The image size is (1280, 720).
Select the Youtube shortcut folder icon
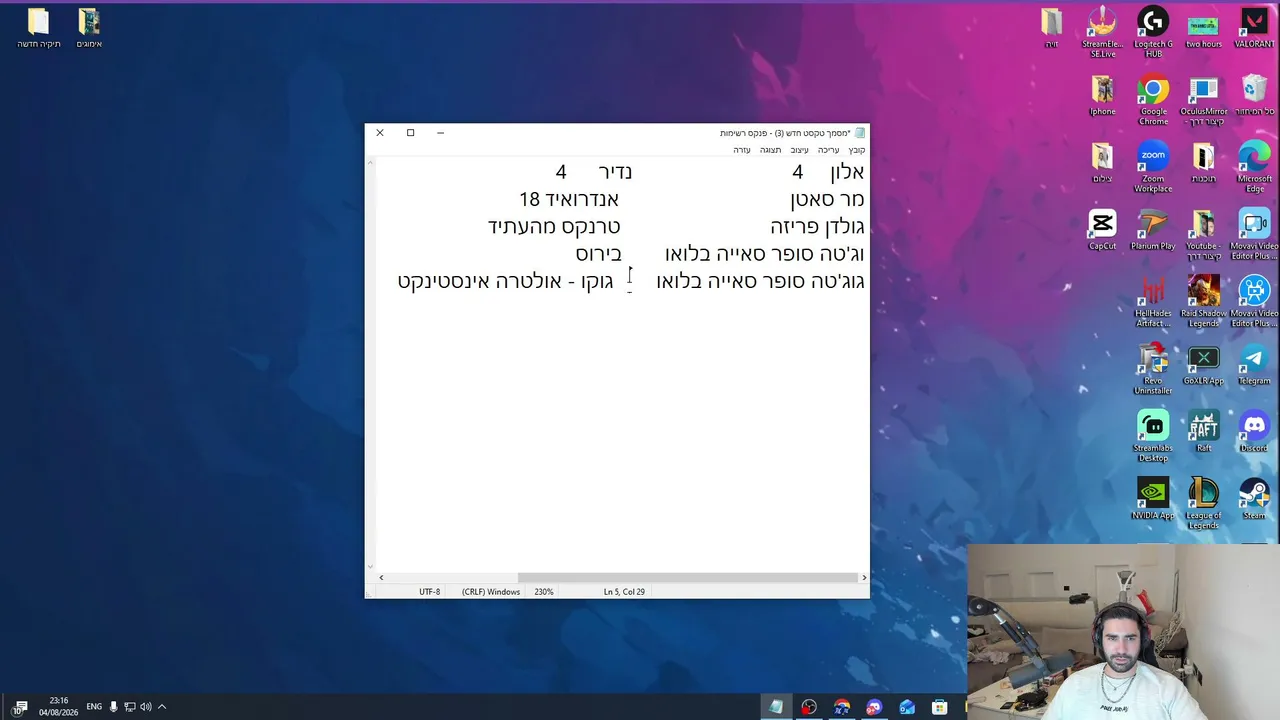click(1203, 234)
